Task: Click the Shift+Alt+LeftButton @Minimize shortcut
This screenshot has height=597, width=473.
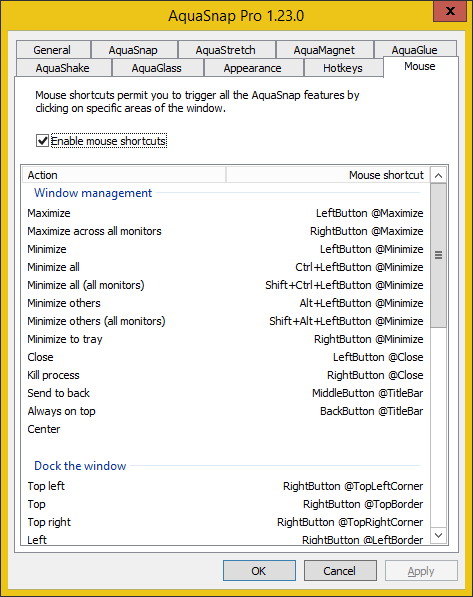Action: [x=346, y=321]
